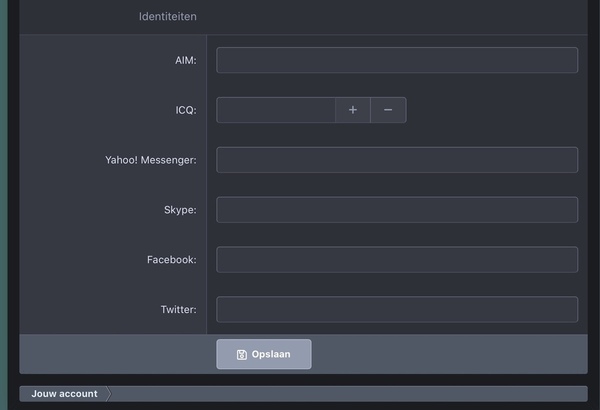Click the arrow after Jouw account breadcrumb
The height and width of the screenshot is (410, 600).
109,394
